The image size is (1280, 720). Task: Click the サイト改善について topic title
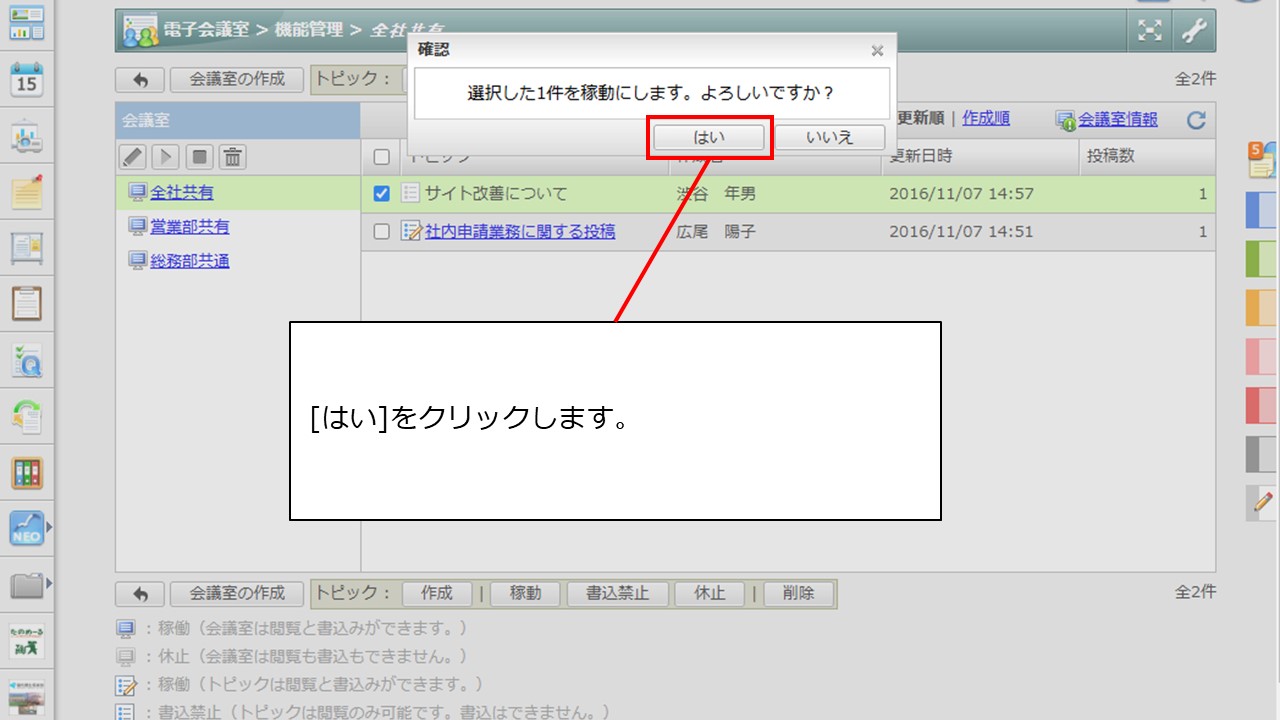[496, 194]
